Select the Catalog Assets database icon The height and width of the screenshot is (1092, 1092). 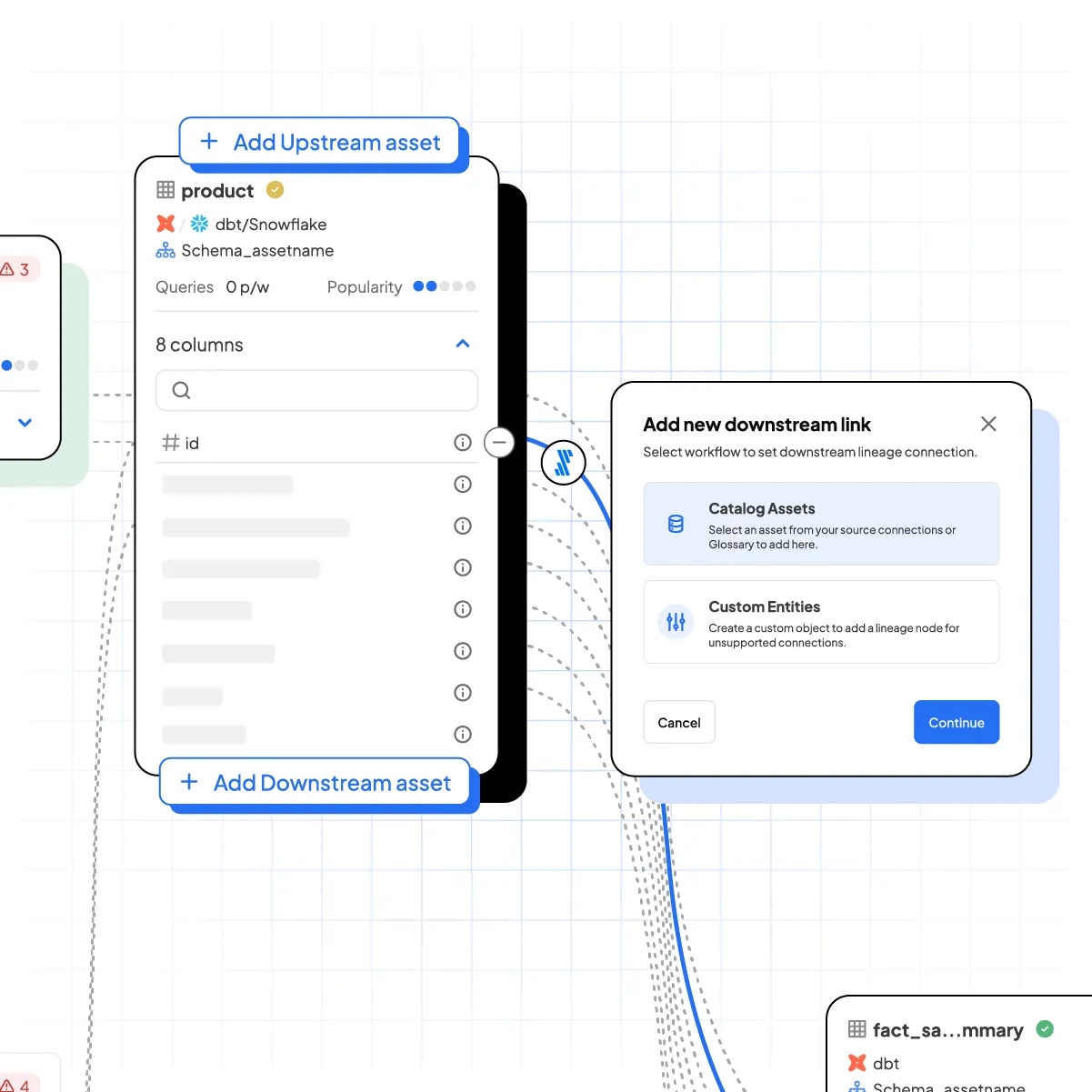point(675,524)
